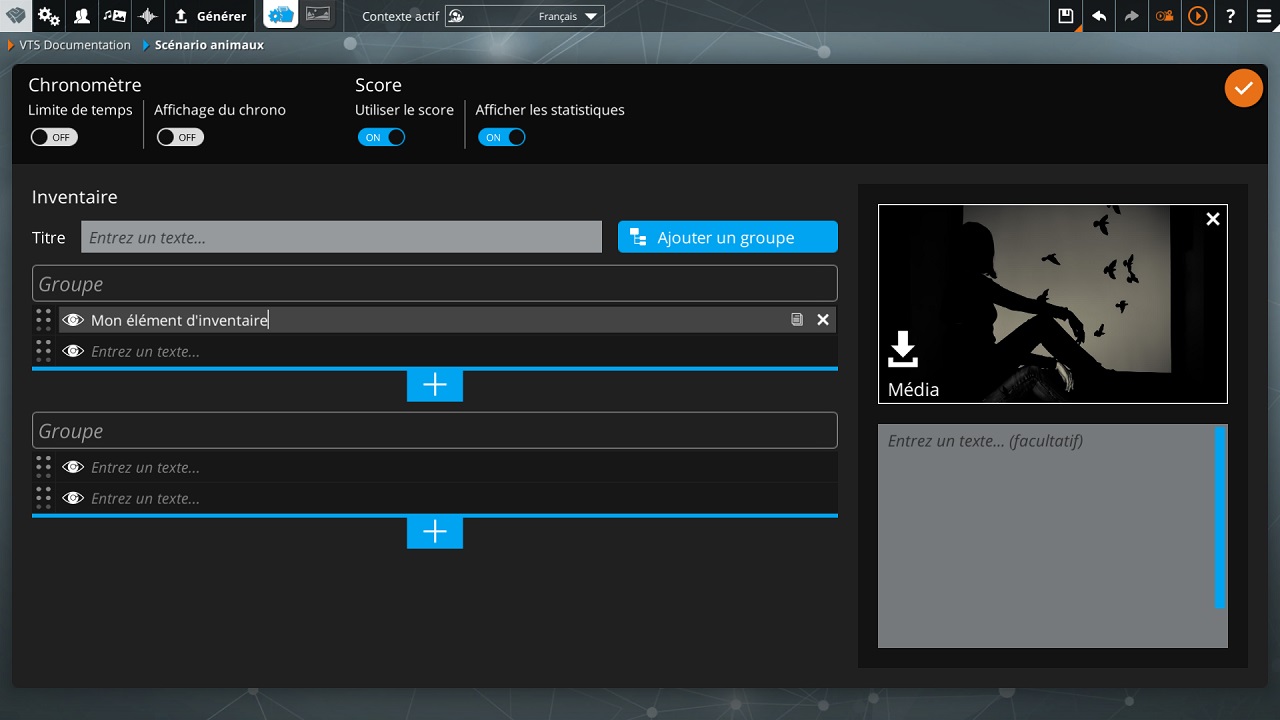
Task: Click the inventory Titre text field
Action: point(341,237)
